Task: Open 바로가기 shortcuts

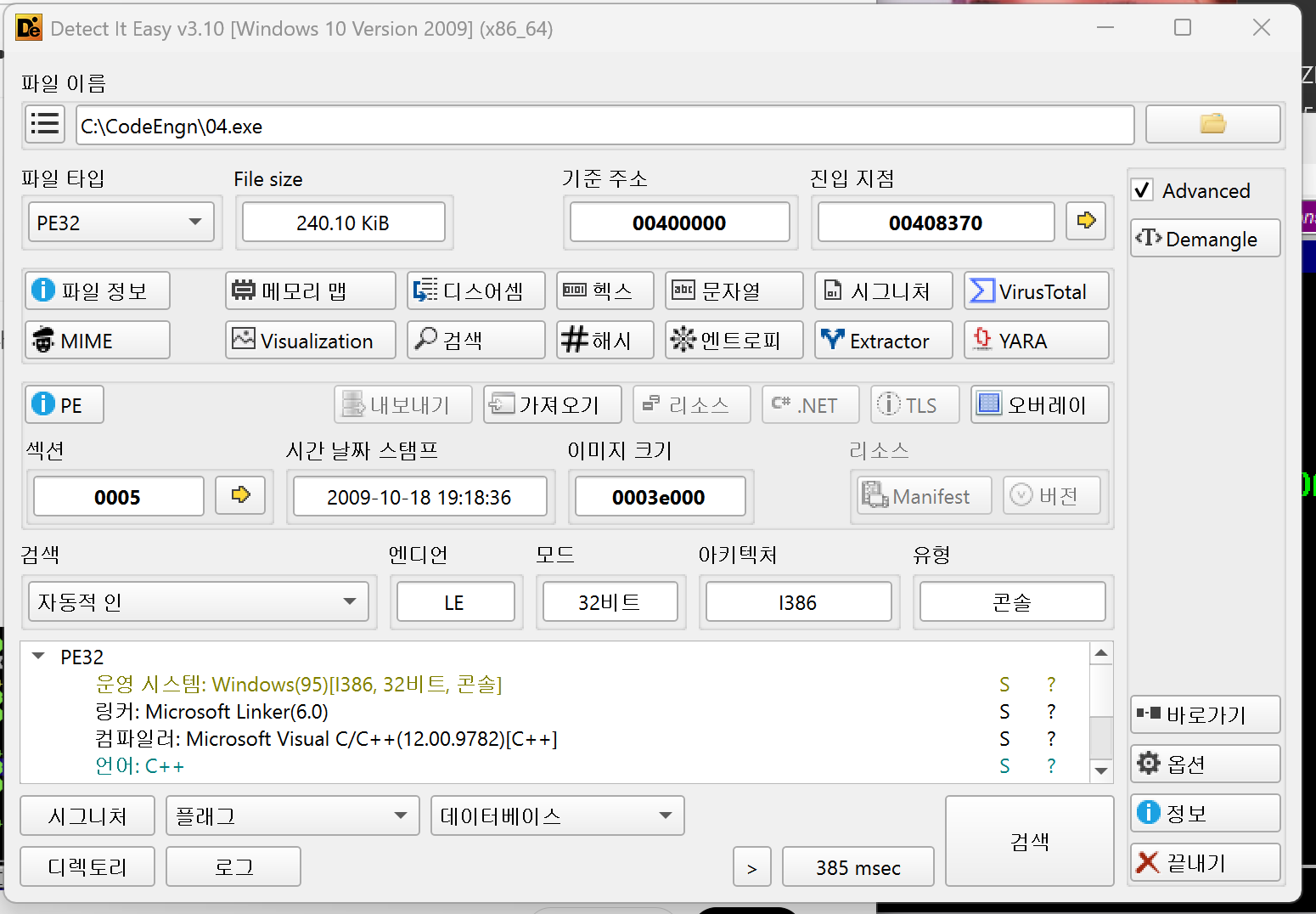Action: pyautogui.click(x=1206, y=714)
